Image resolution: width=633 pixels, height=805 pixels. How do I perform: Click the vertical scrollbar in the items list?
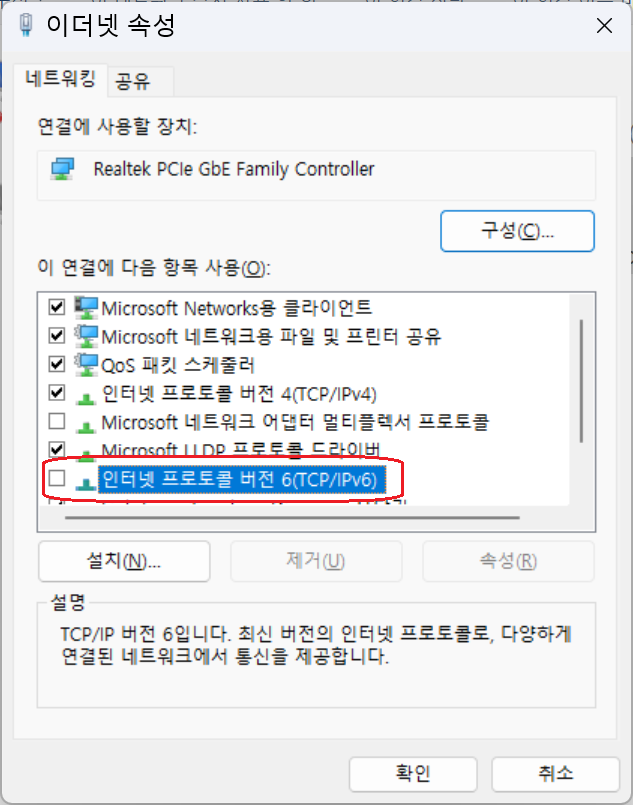[x=581, y=381]
